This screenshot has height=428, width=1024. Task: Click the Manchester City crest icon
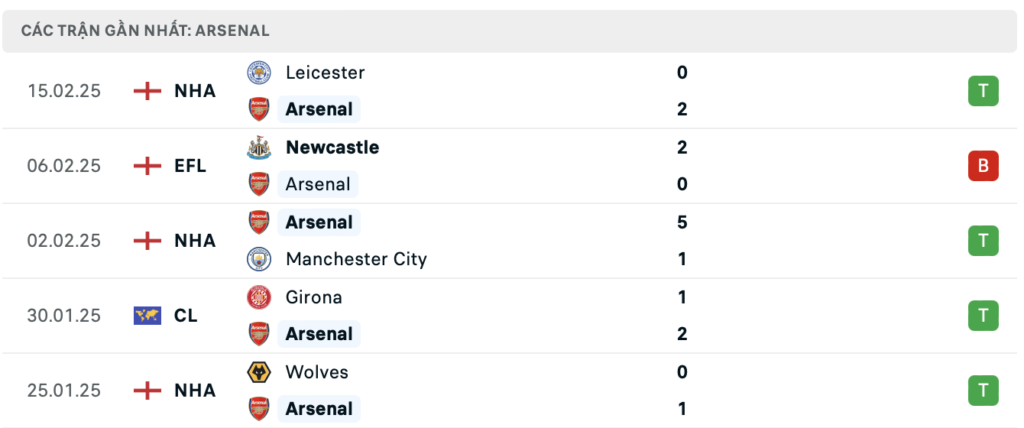[x=259, y=259]
